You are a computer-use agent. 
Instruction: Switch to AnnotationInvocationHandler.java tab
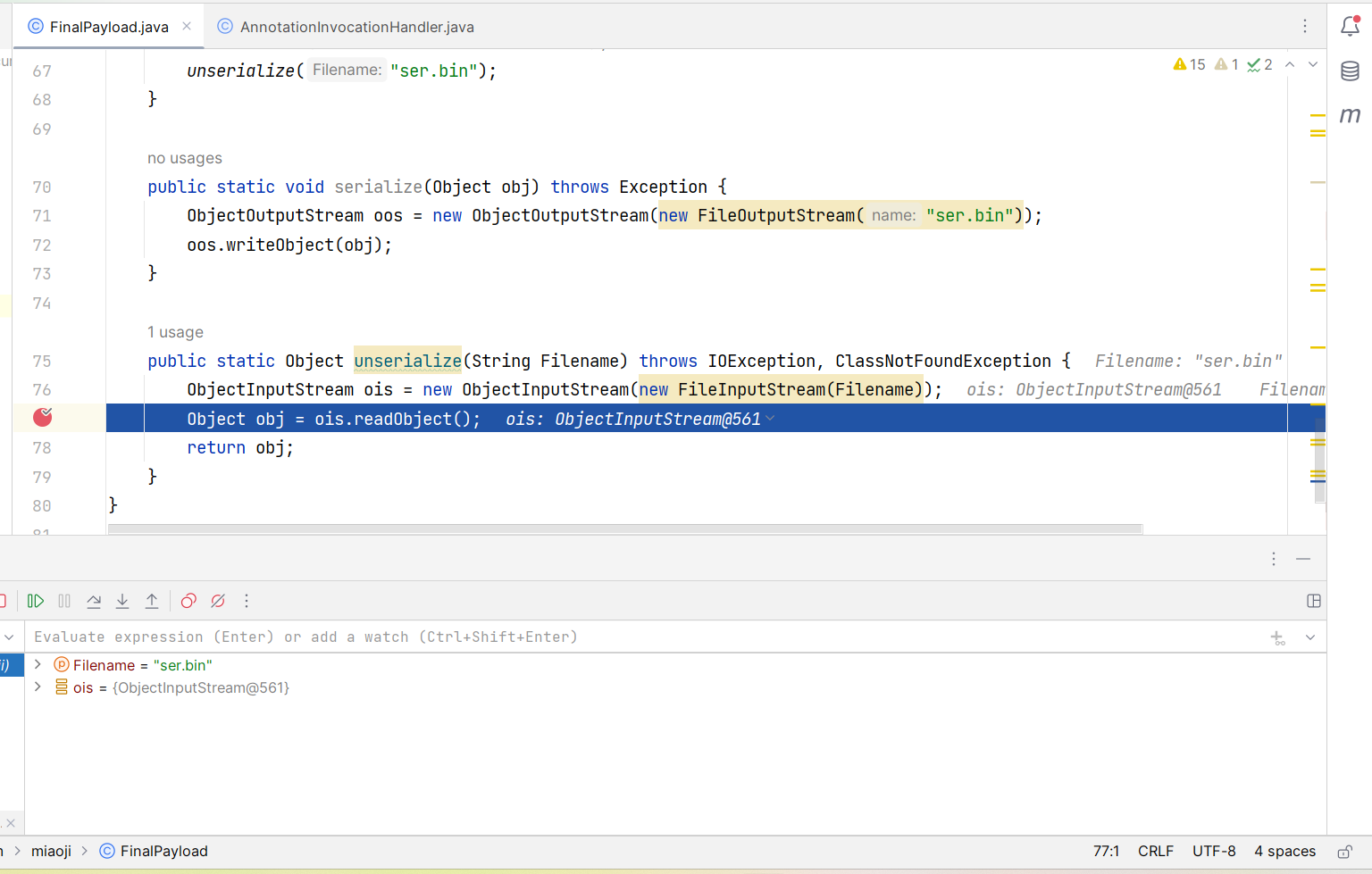coord(356,27)
